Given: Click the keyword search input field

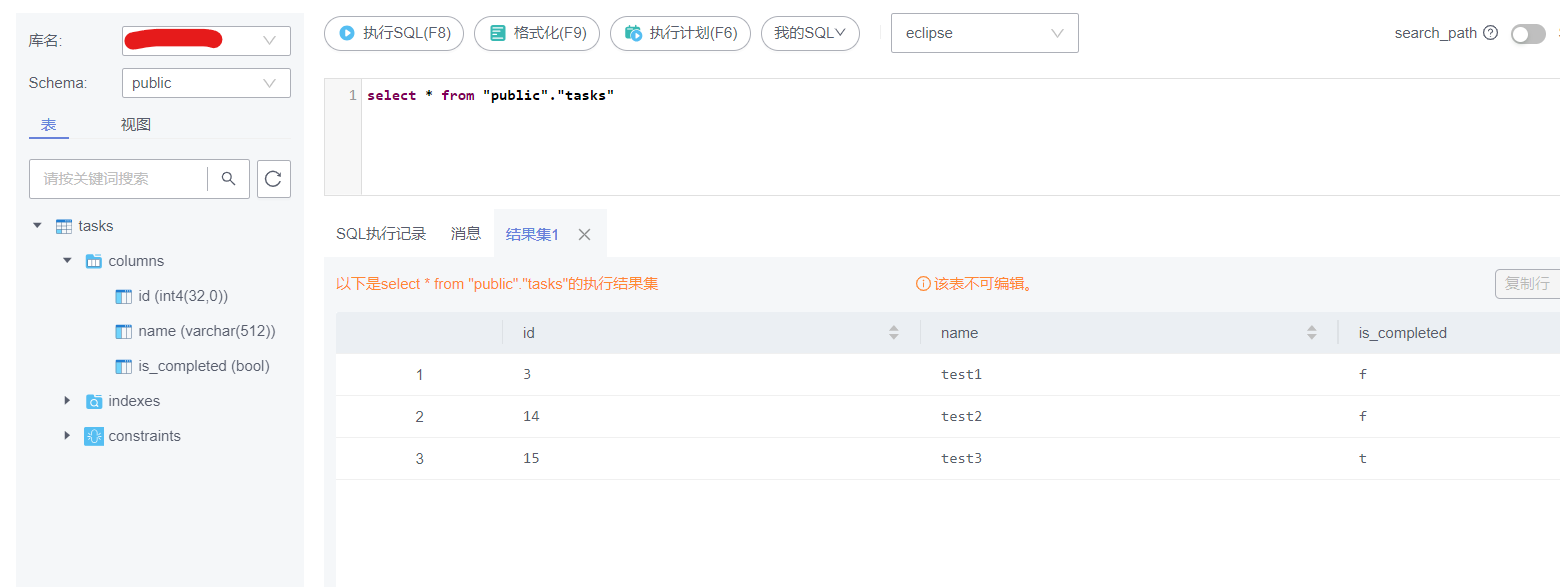Looking at the screenshot, I should 118,179.
